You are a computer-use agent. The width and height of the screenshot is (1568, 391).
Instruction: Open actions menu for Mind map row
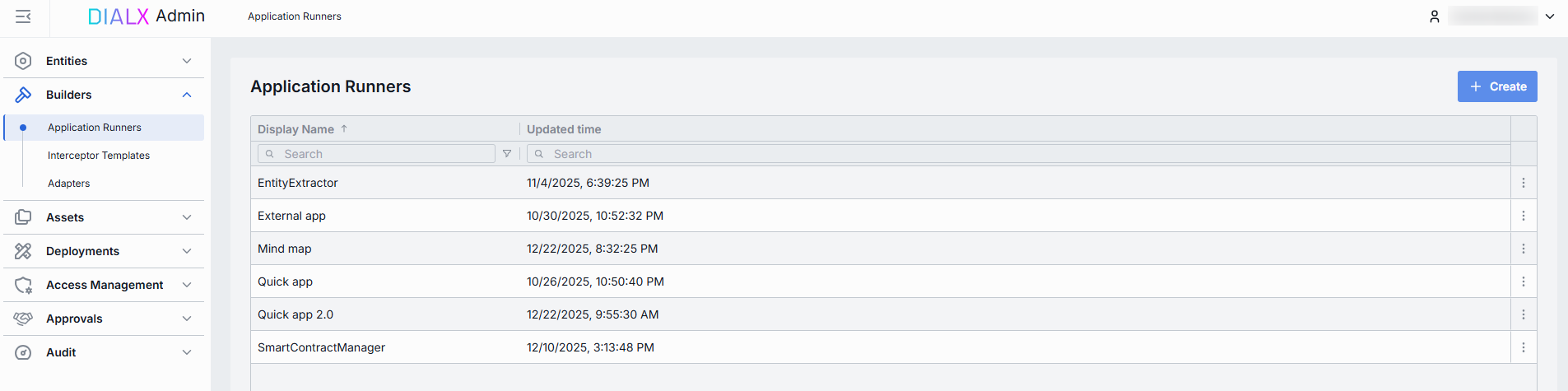click(x=1523, y=249)
